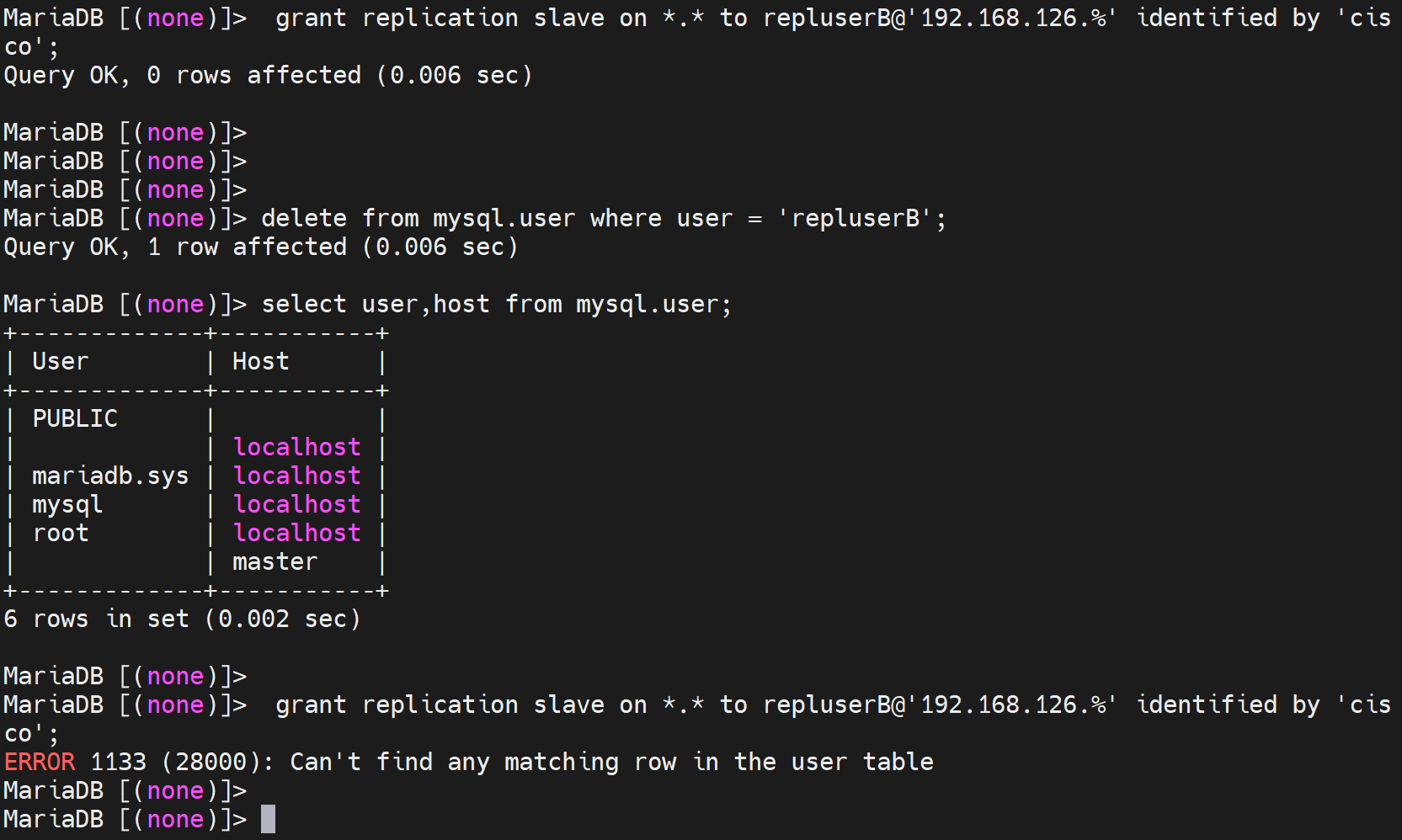1402x840 pixels.
Task: Click the '6 rows in set' result line
Action: tap(182, 619)
